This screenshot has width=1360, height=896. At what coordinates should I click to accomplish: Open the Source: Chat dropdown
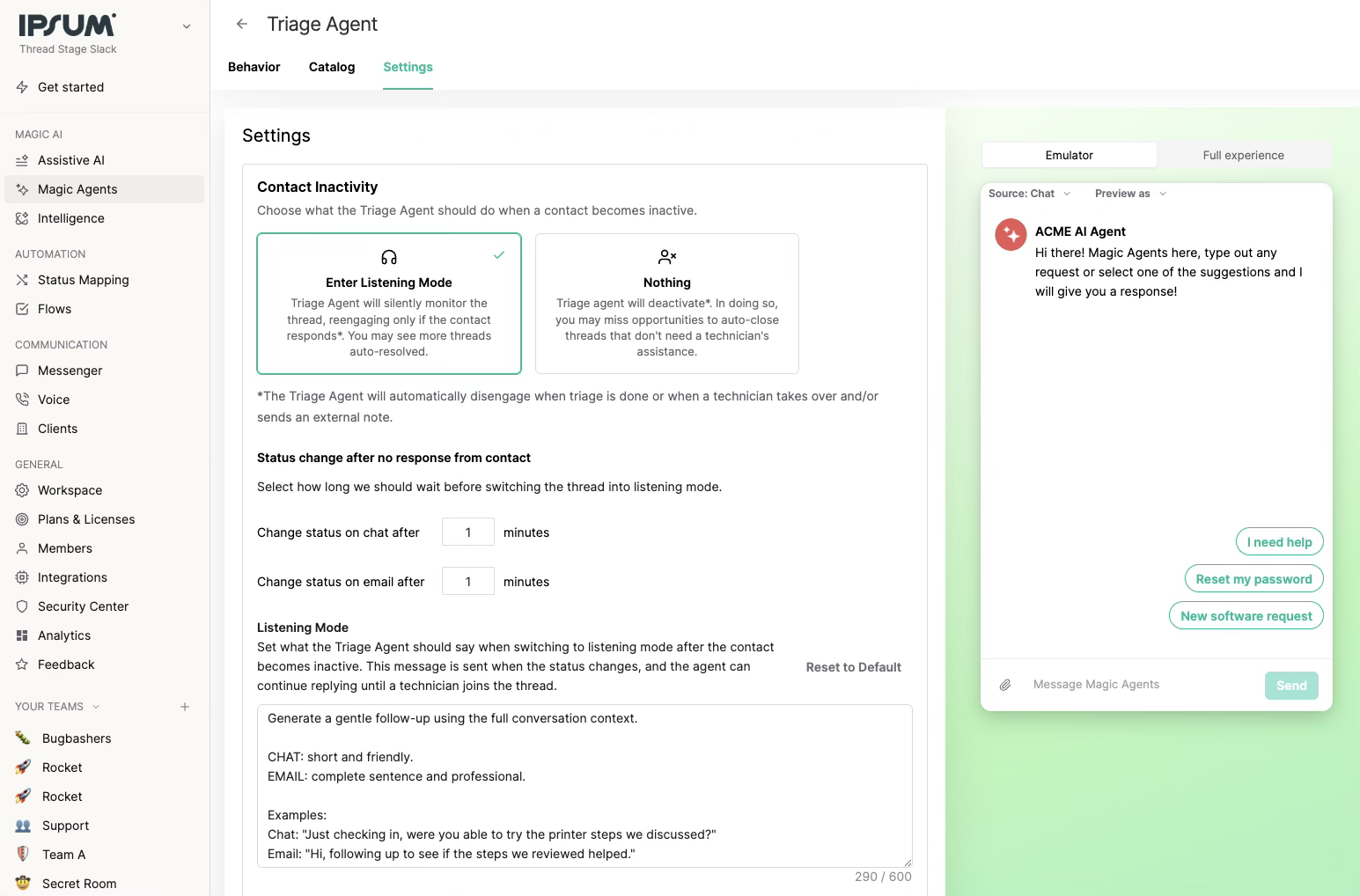1029,194
